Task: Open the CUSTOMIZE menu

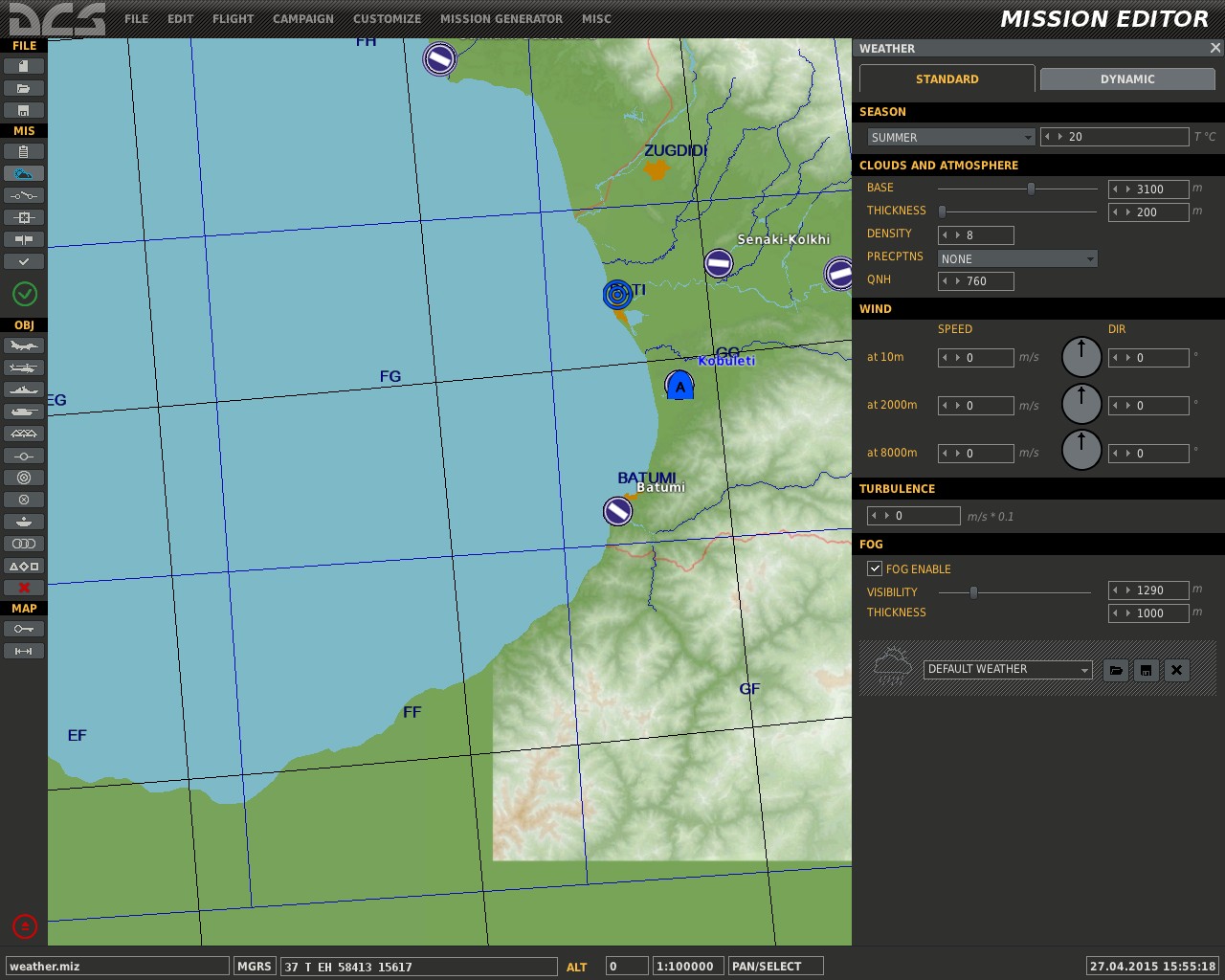Action: (x=387, y=19)
